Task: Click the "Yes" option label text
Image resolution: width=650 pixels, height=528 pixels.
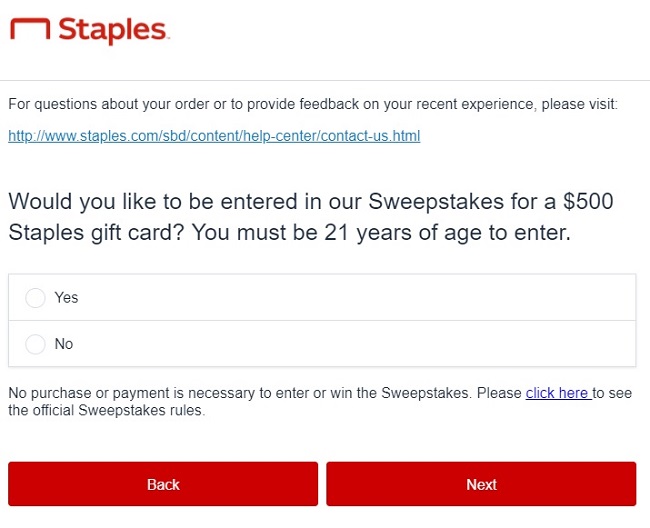Action: tap(66, 298)
